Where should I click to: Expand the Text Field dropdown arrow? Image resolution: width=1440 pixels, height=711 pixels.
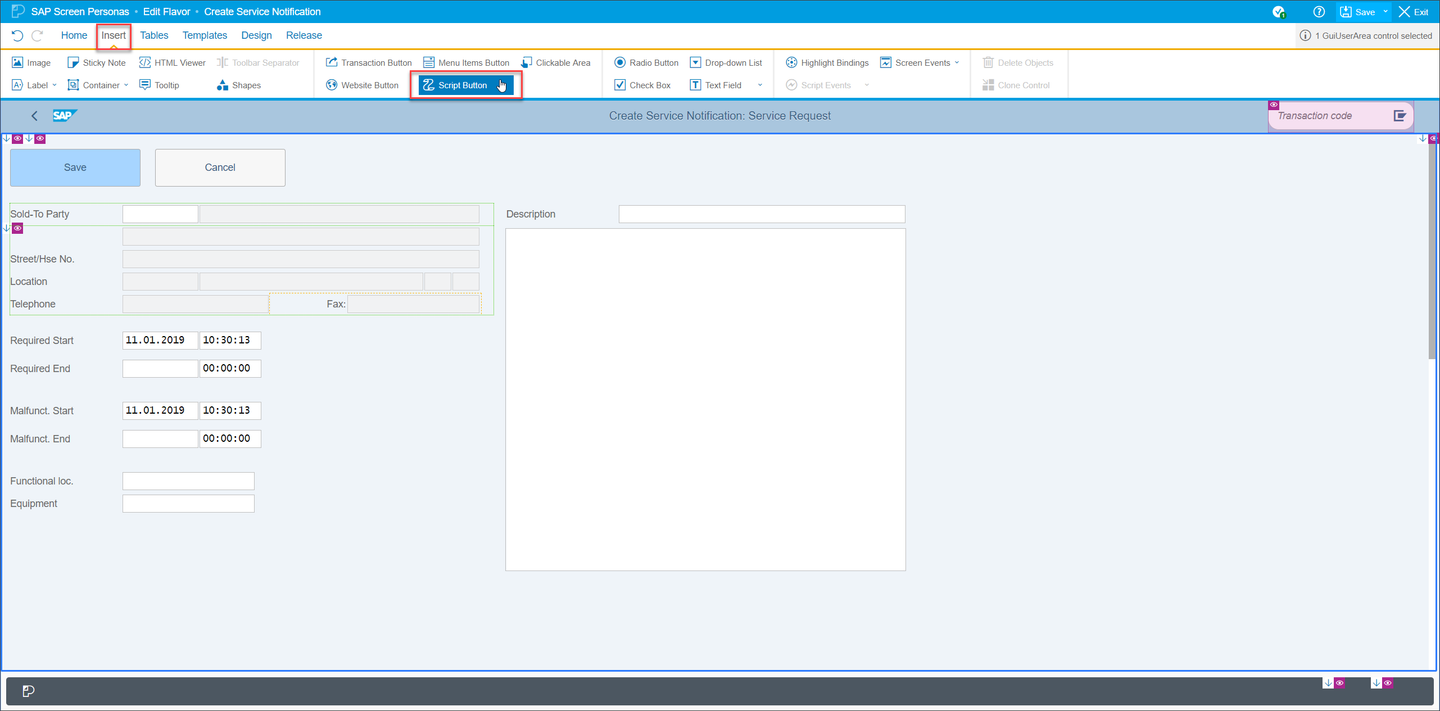point(760,85)
